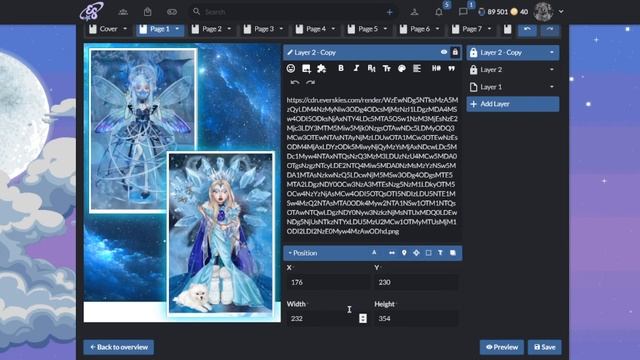Open Layer 1 options dropdown
The height and width of the screenshot is (360, 640).
tap(551, 87)
